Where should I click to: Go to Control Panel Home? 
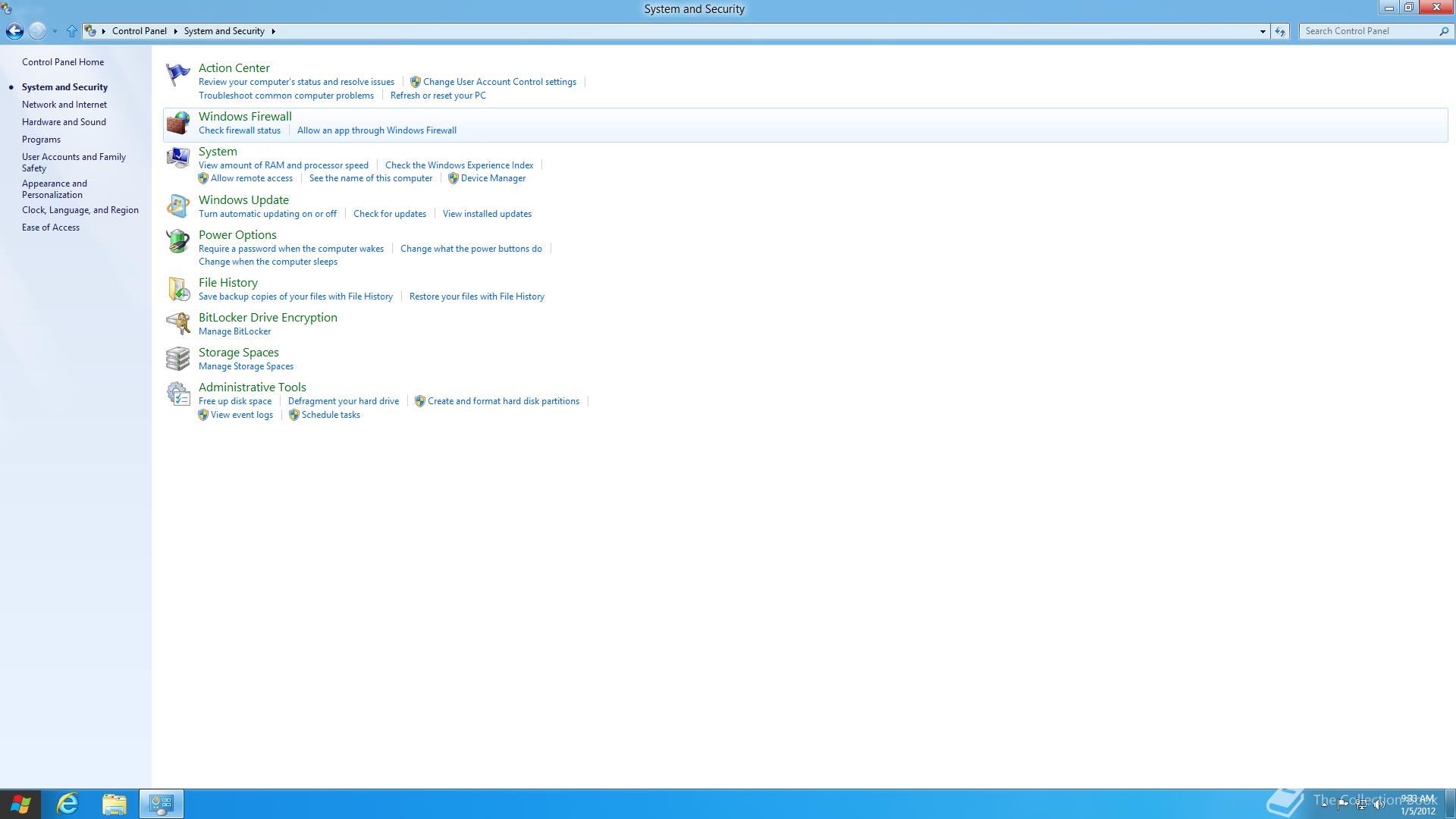(x=63, y=62)
